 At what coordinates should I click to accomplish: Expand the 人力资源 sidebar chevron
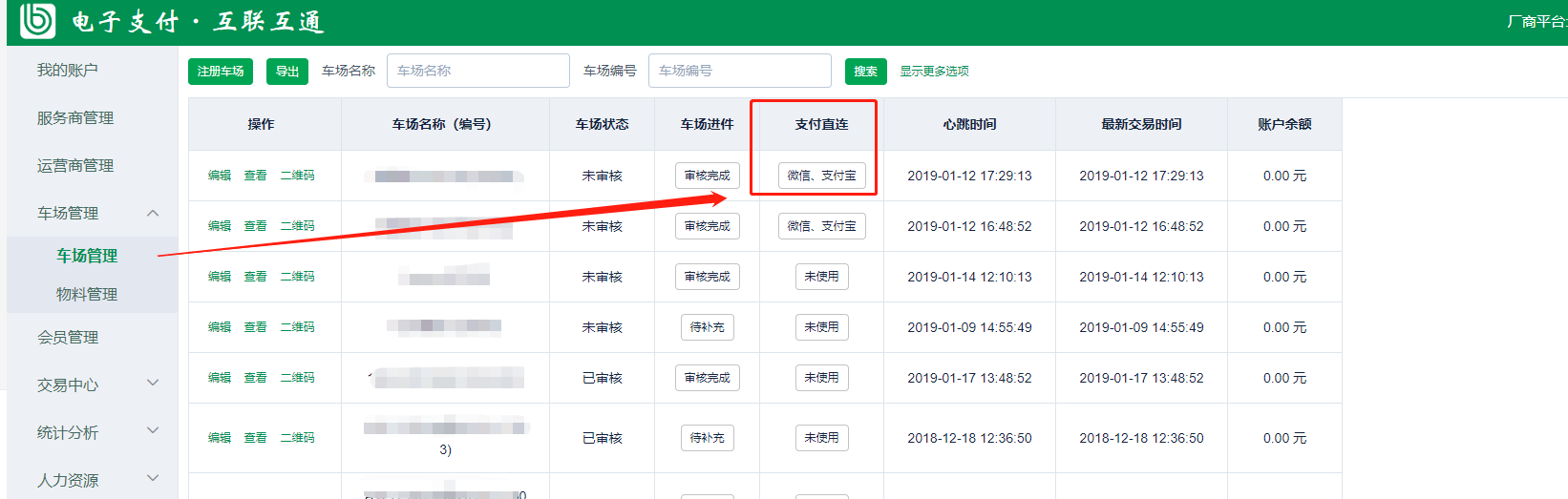tap(153, 478)
